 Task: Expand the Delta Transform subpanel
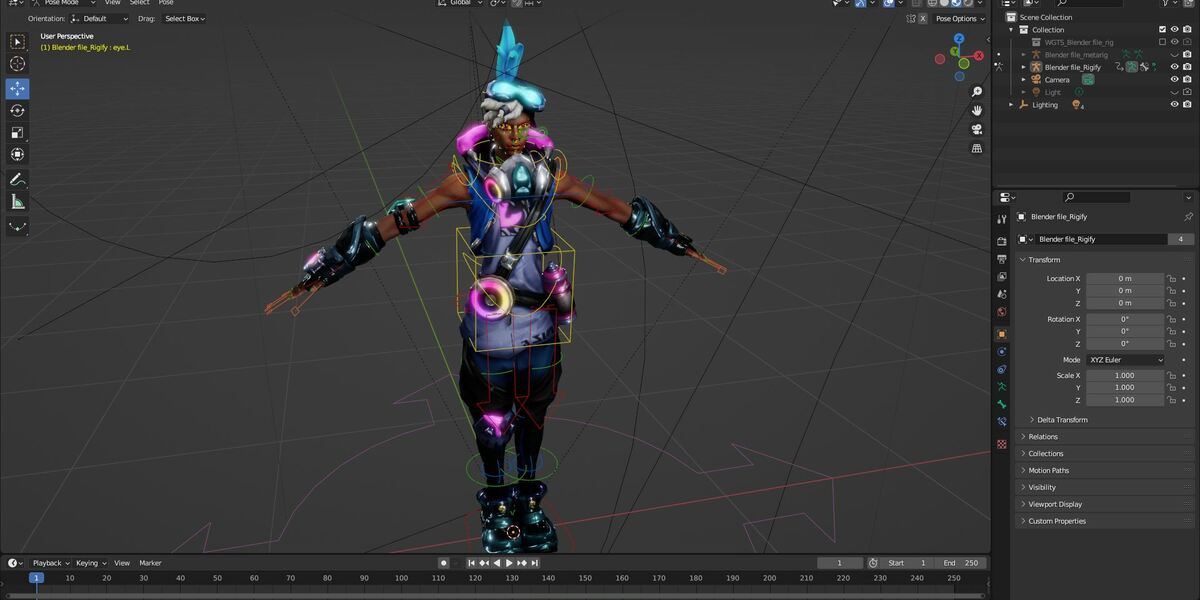click(1060, 420)
